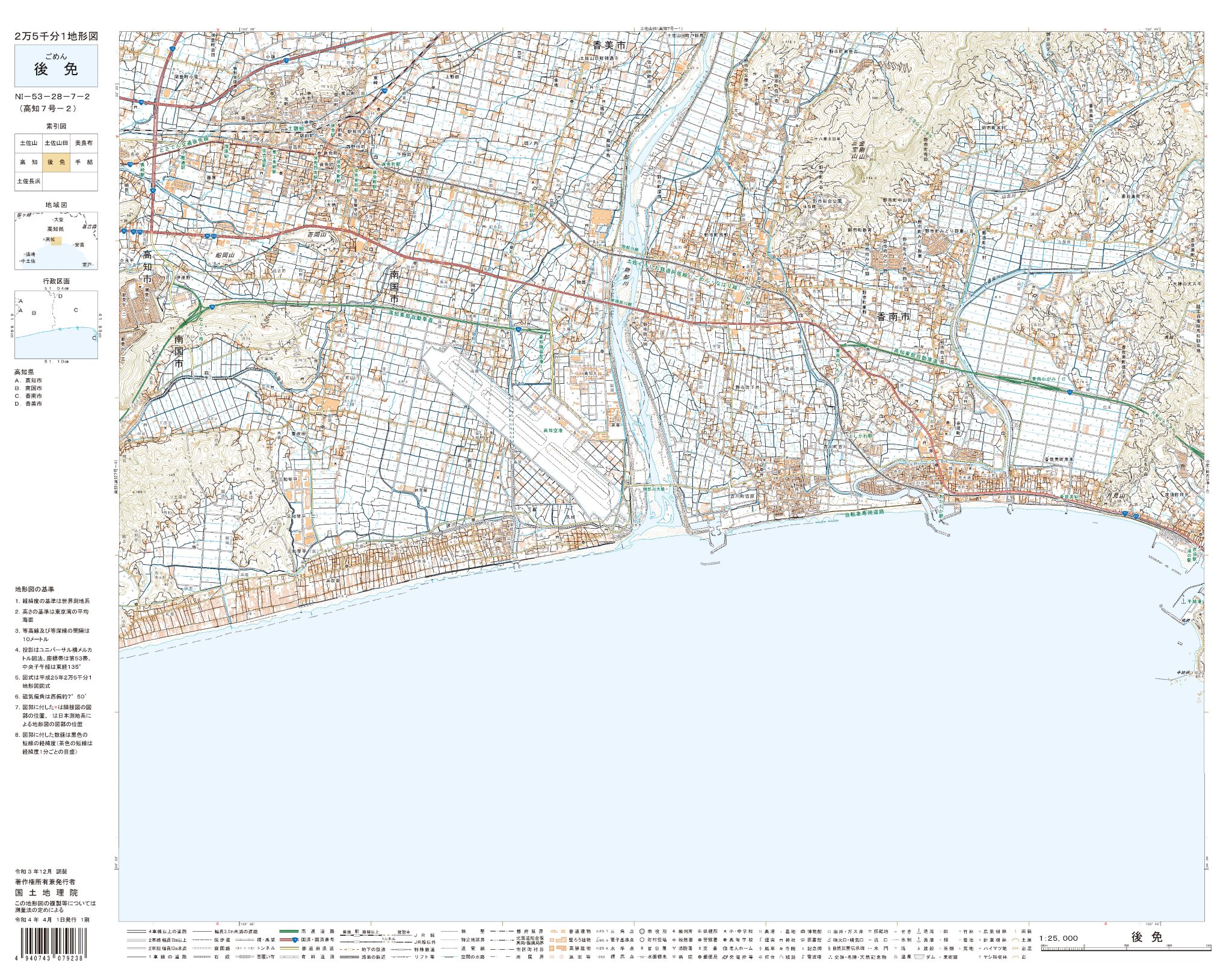This screenshot has height=975, width=1232.
Task: Select the 高知 cell in index grid
Action: tap(28, 162)
